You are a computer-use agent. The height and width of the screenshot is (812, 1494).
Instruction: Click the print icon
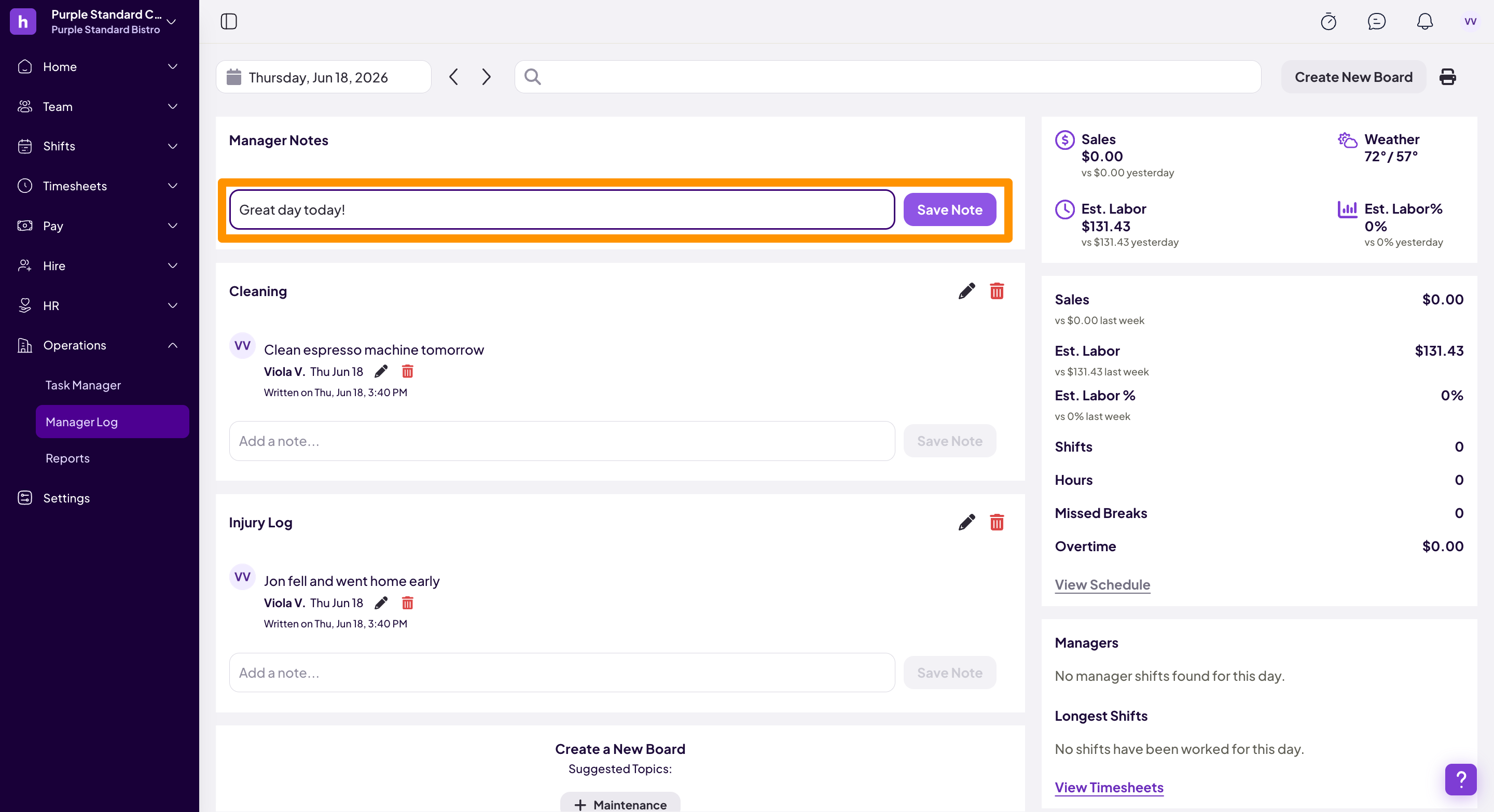pos(1447,77)
